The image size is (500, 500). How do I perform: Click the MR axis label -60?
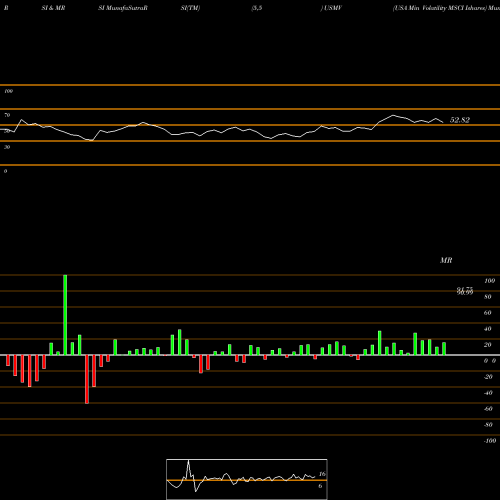point(488,409)
